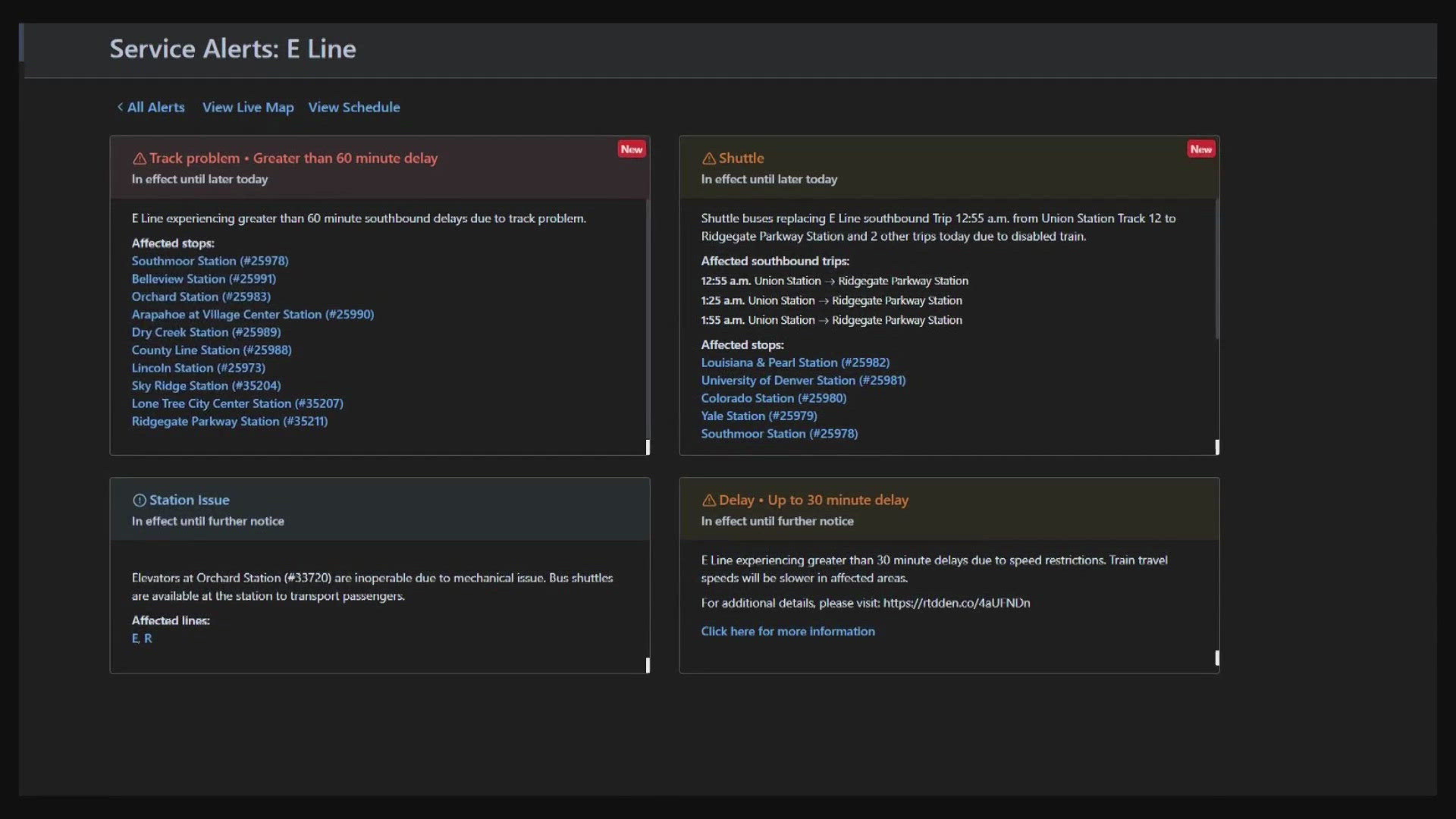Click the Service Alerts: E Line heading

233,49
